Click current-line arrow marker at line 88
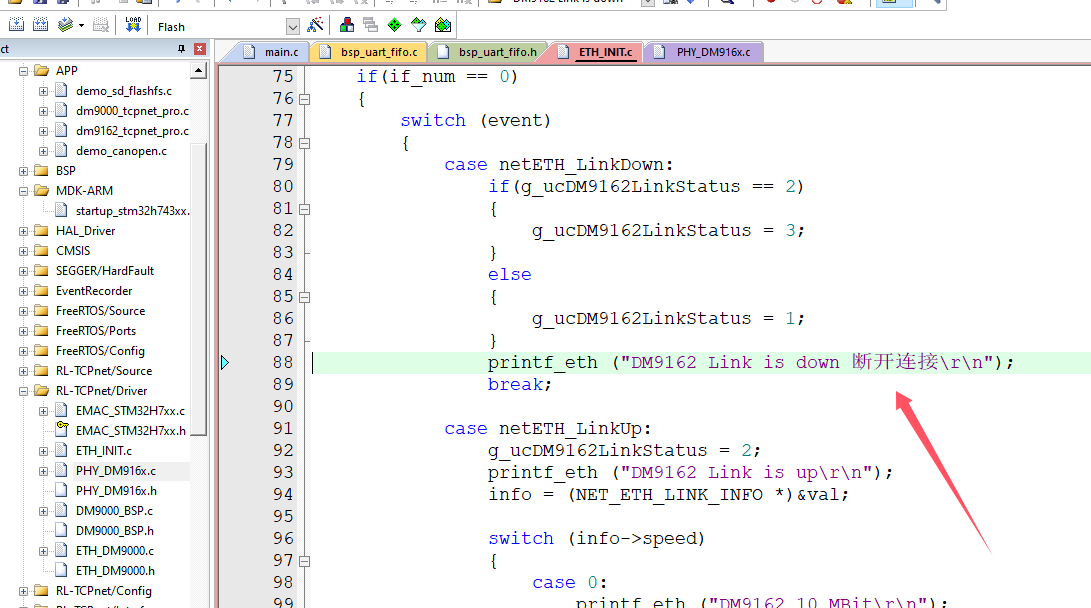Image resolution: width=1091 pixels, height=608 pixels. 225,362
